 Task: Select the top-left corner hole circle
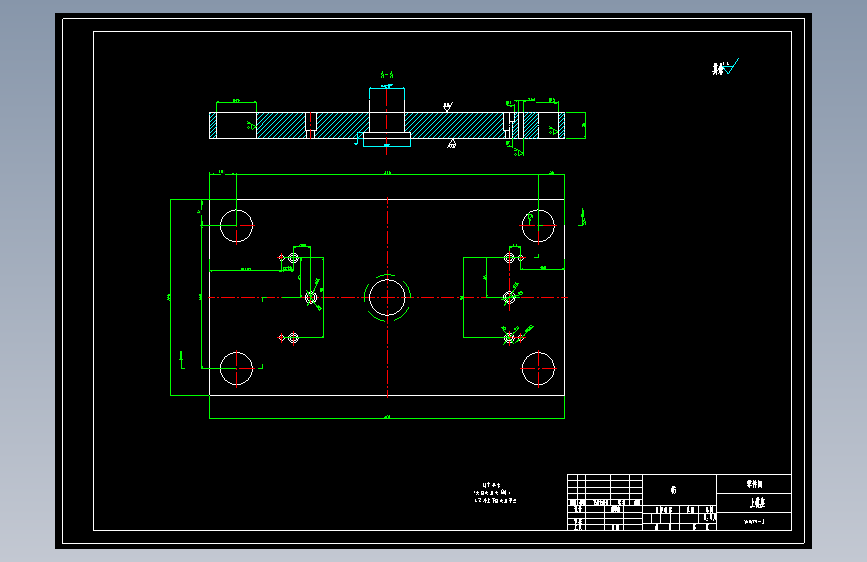[x=237, y=226]
